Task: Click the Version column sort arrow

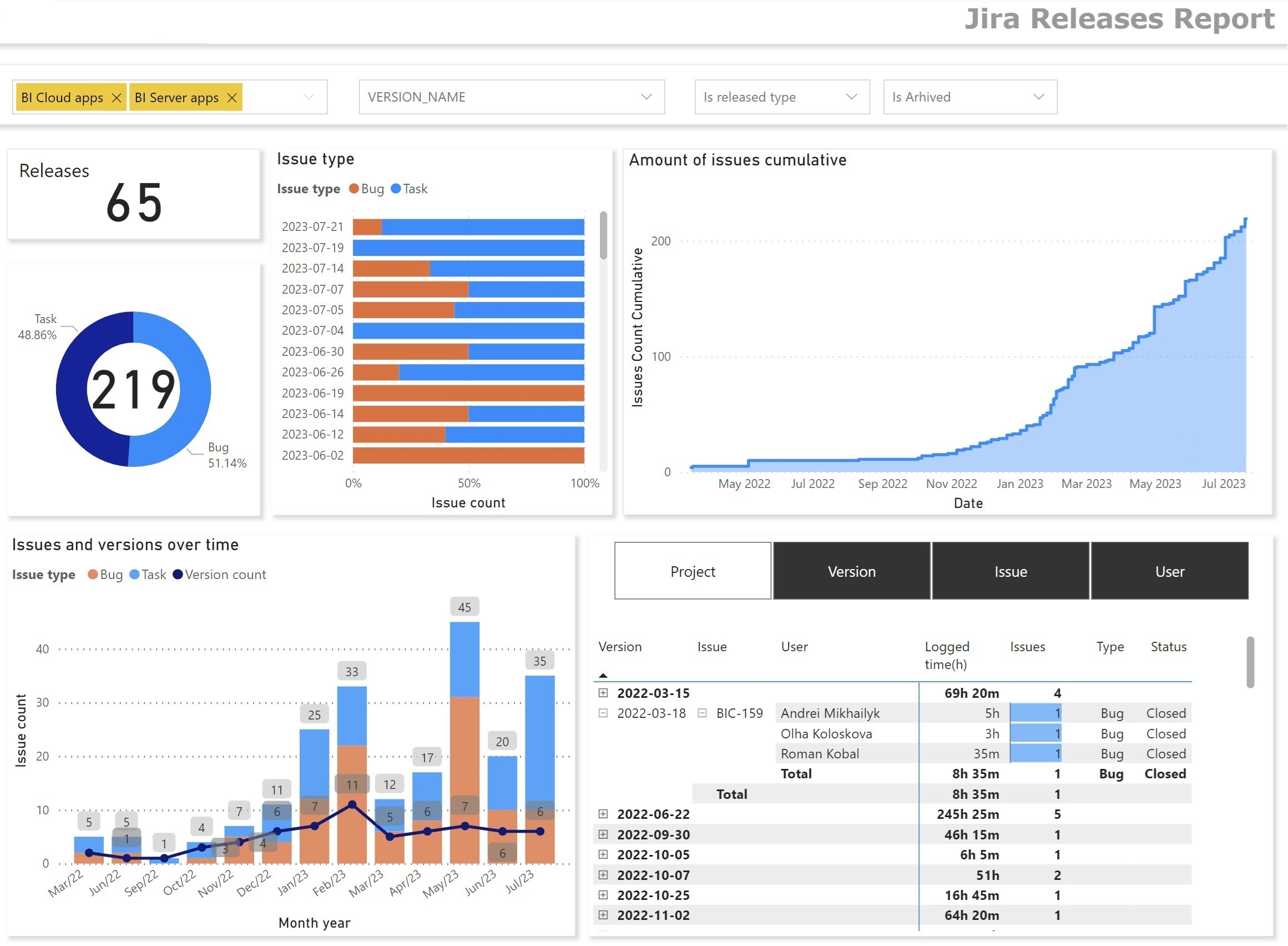Action: 603,676
